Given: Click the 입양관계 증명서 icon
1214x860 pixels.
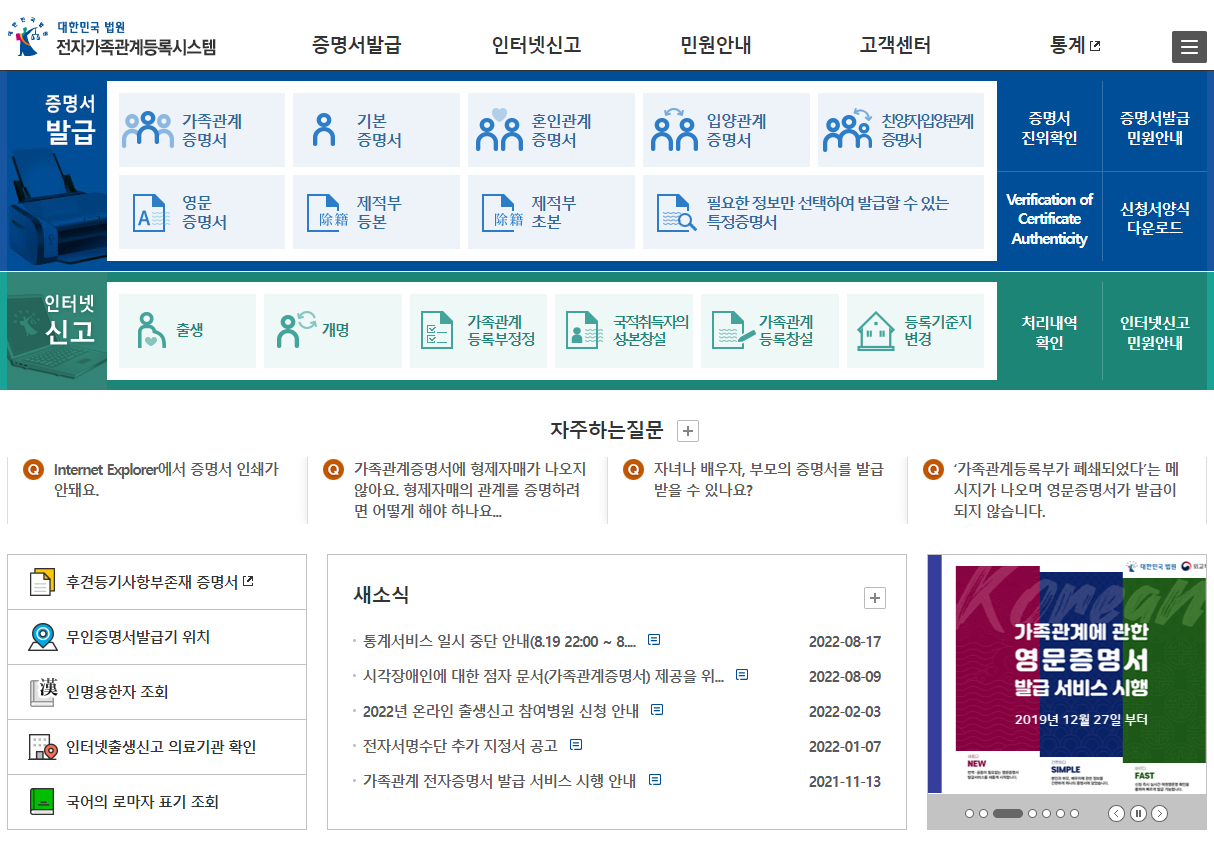Looking at the screenshot, I should (x=674, y=130).
